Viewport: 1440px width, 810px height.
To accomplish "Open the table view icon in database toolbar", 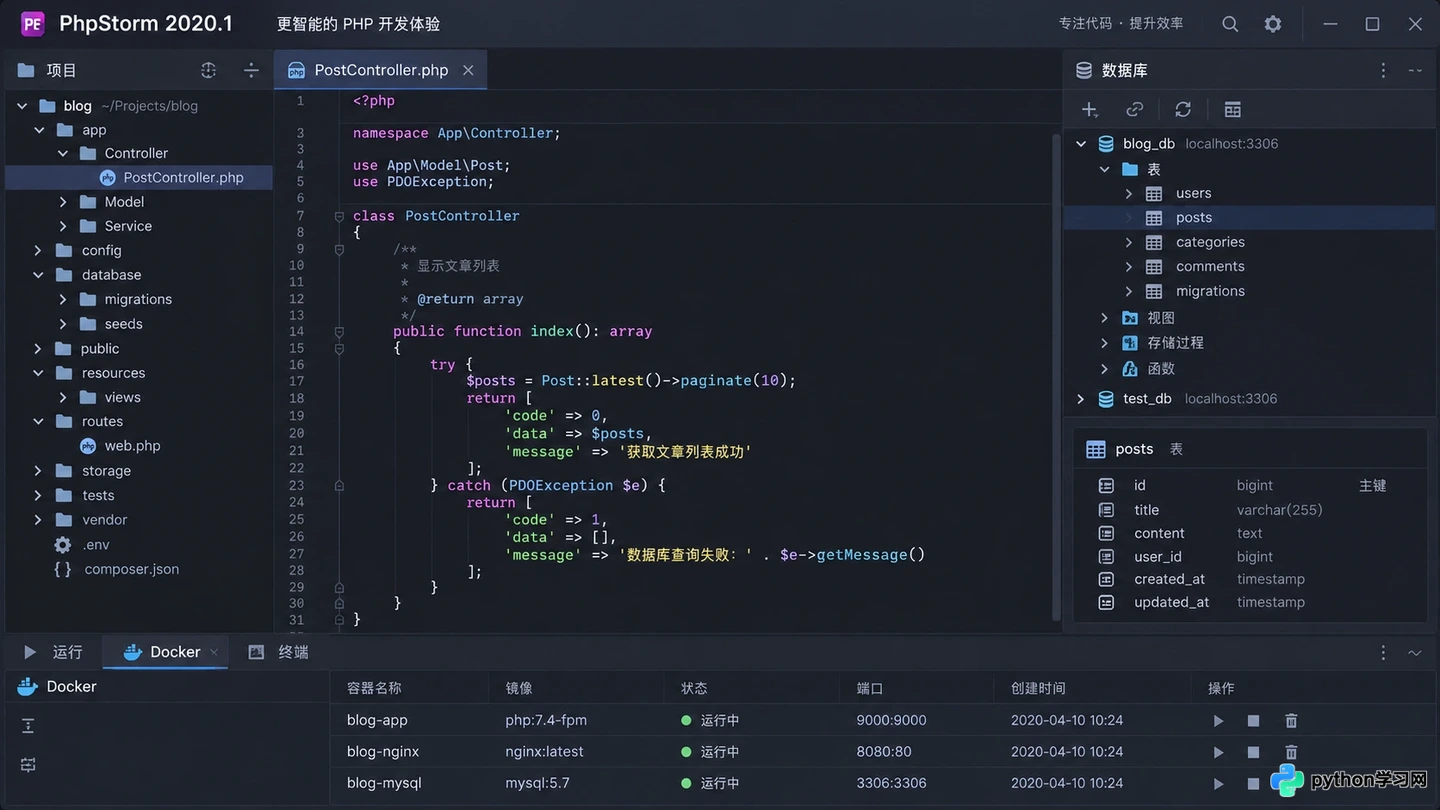I will [x=1233, y=109].
